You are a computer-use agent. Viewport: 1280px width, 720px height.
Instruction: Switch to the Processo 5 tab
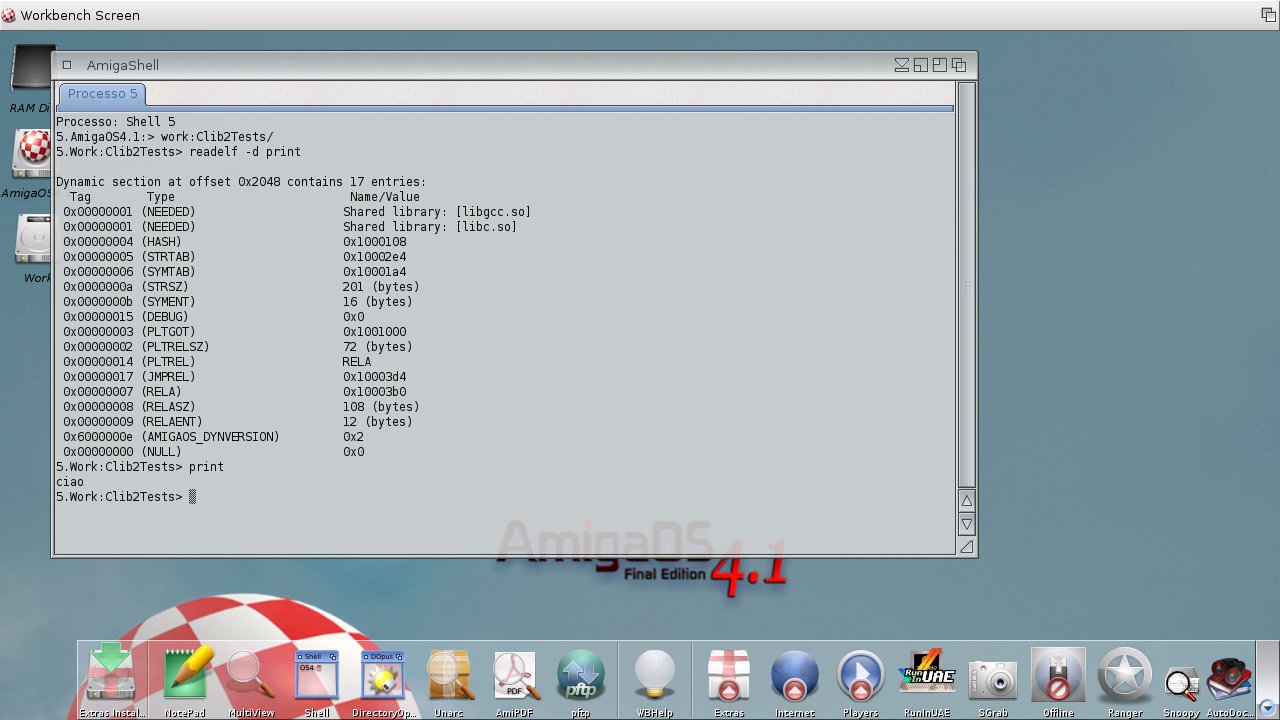(102, 94)
